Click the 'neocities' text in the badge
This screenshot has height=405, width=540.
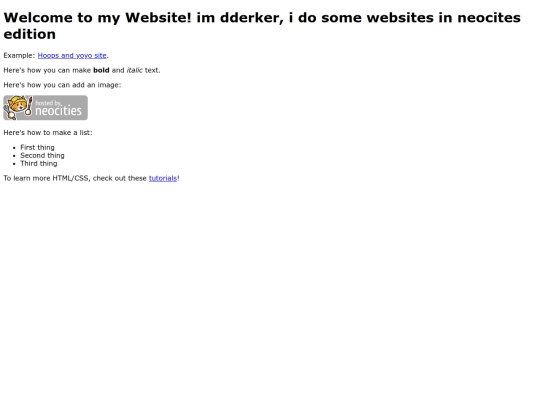[x=58, y=111]
